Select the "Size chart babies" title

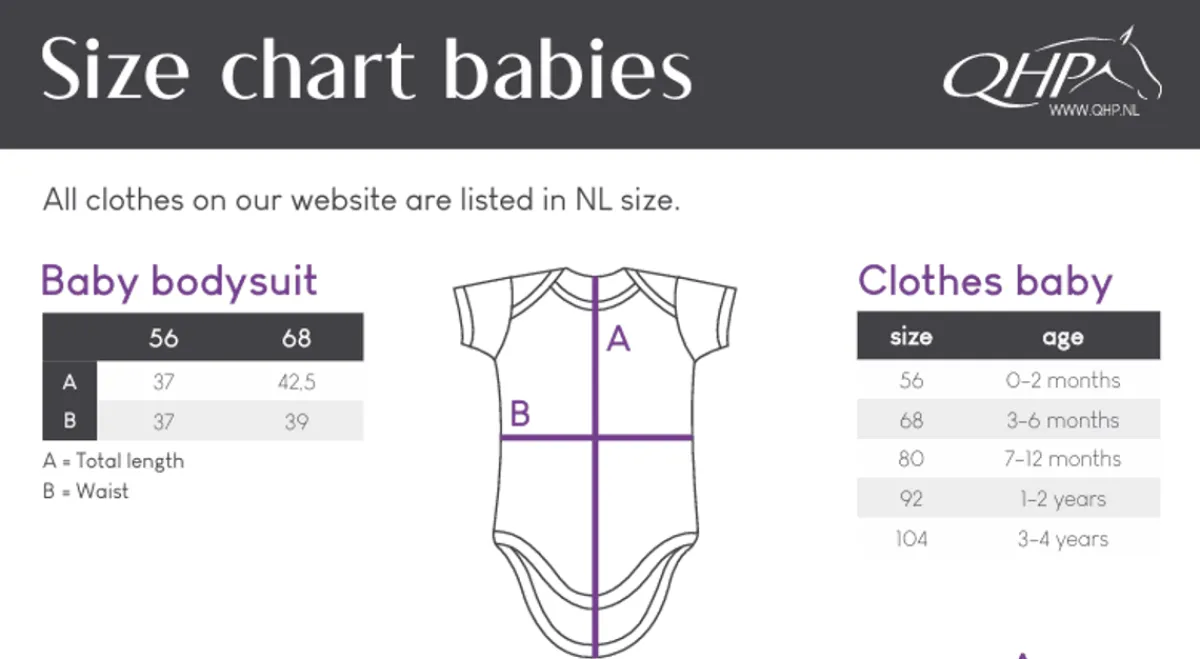point(366,70)
